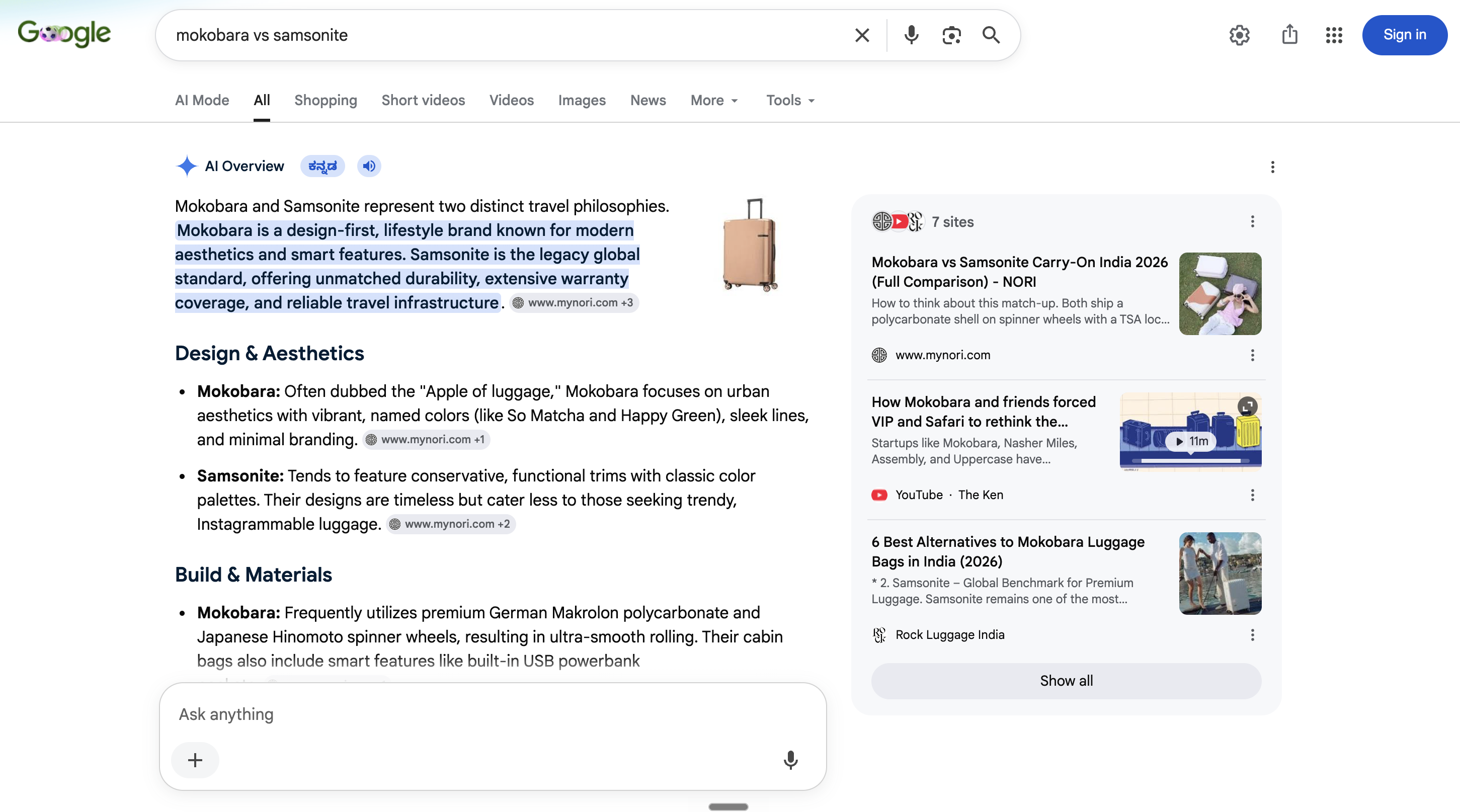
Task: Click the YouTube favicon icon in source row
Action: [879, 495]
